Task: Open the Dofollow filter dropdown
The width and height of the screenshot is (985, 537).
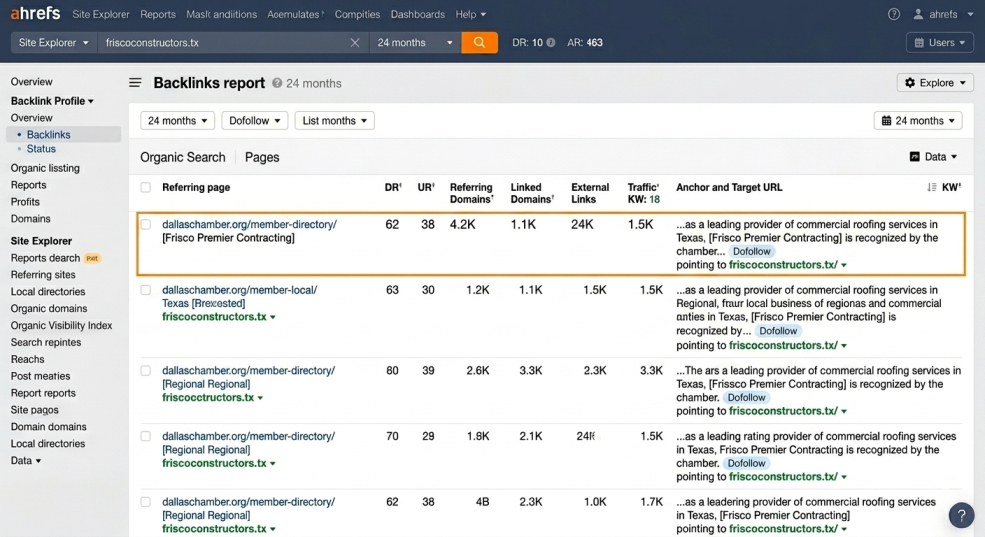Action: (x=254, y=121)
